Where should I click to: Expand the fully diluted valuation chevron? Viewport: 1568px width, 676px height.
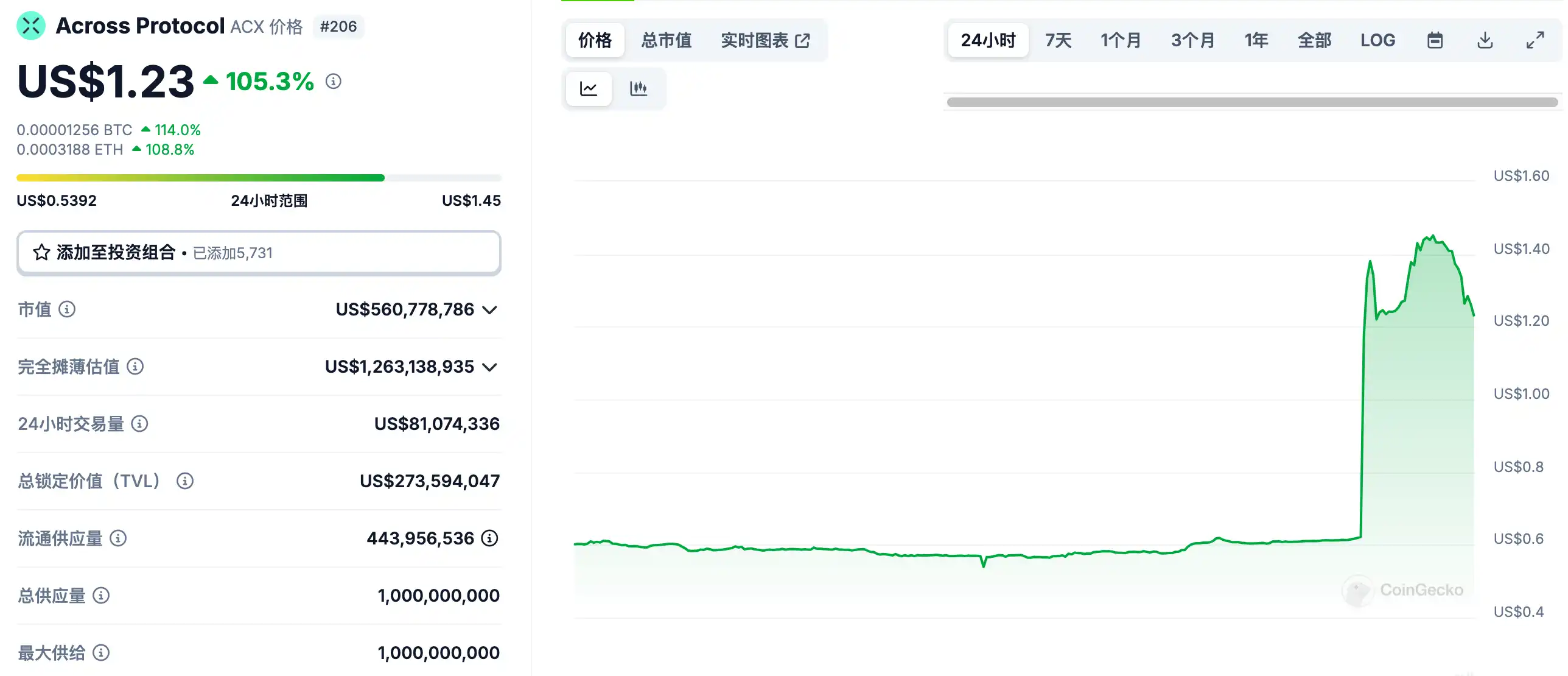click(x=489, y=367)
